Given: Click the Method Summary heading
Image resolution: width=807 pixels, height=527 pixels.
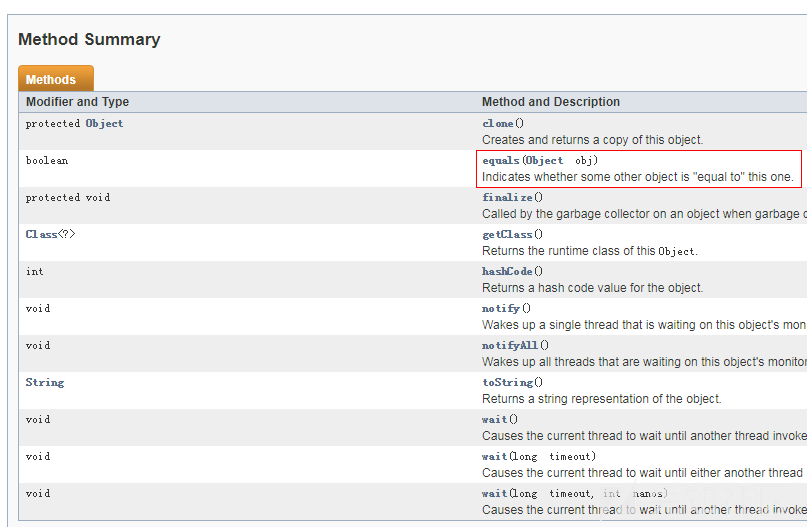Looking at the screenshot, I should point(89,40).
